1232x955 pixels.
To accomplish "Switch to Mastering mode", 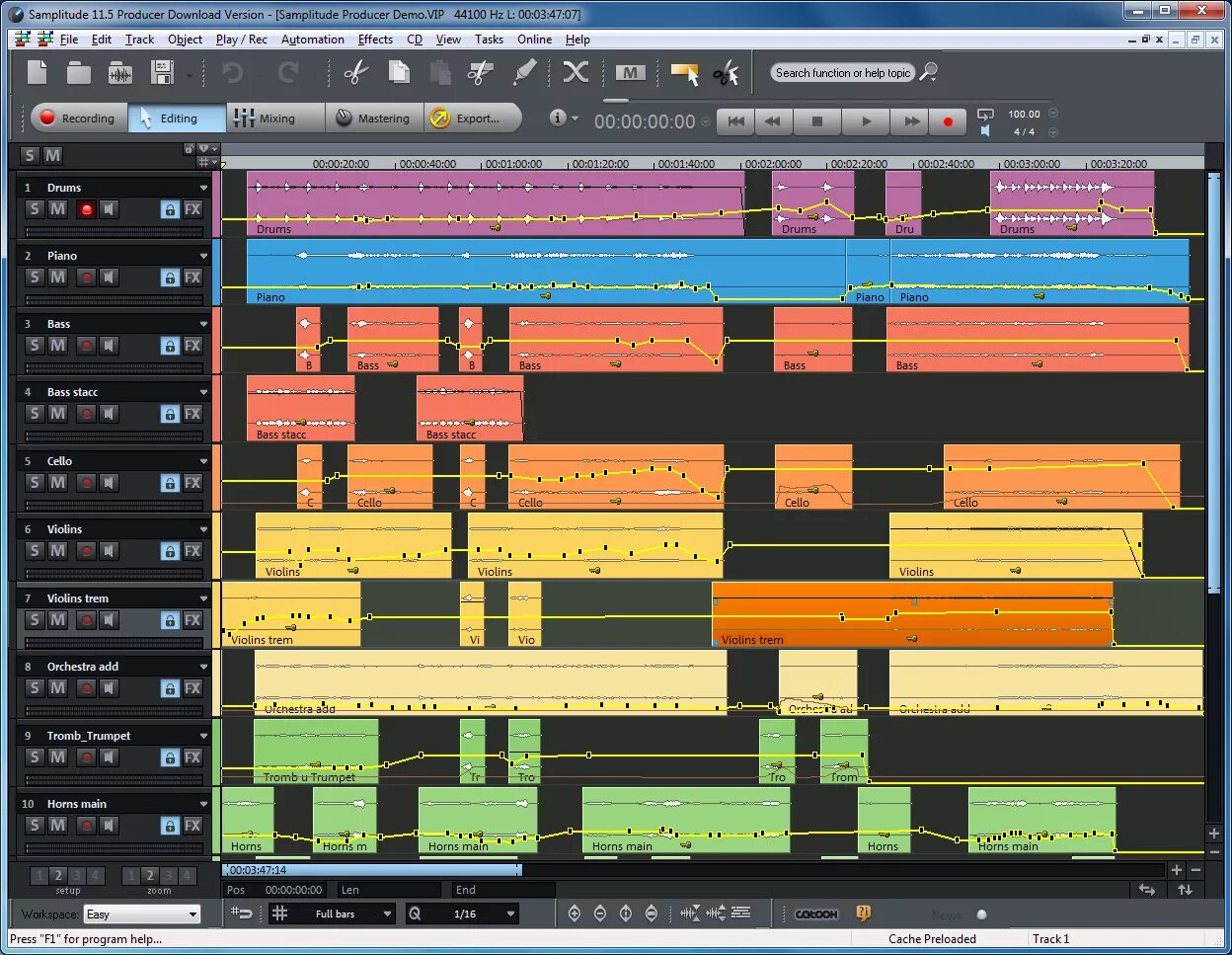I will pos(374,118).
